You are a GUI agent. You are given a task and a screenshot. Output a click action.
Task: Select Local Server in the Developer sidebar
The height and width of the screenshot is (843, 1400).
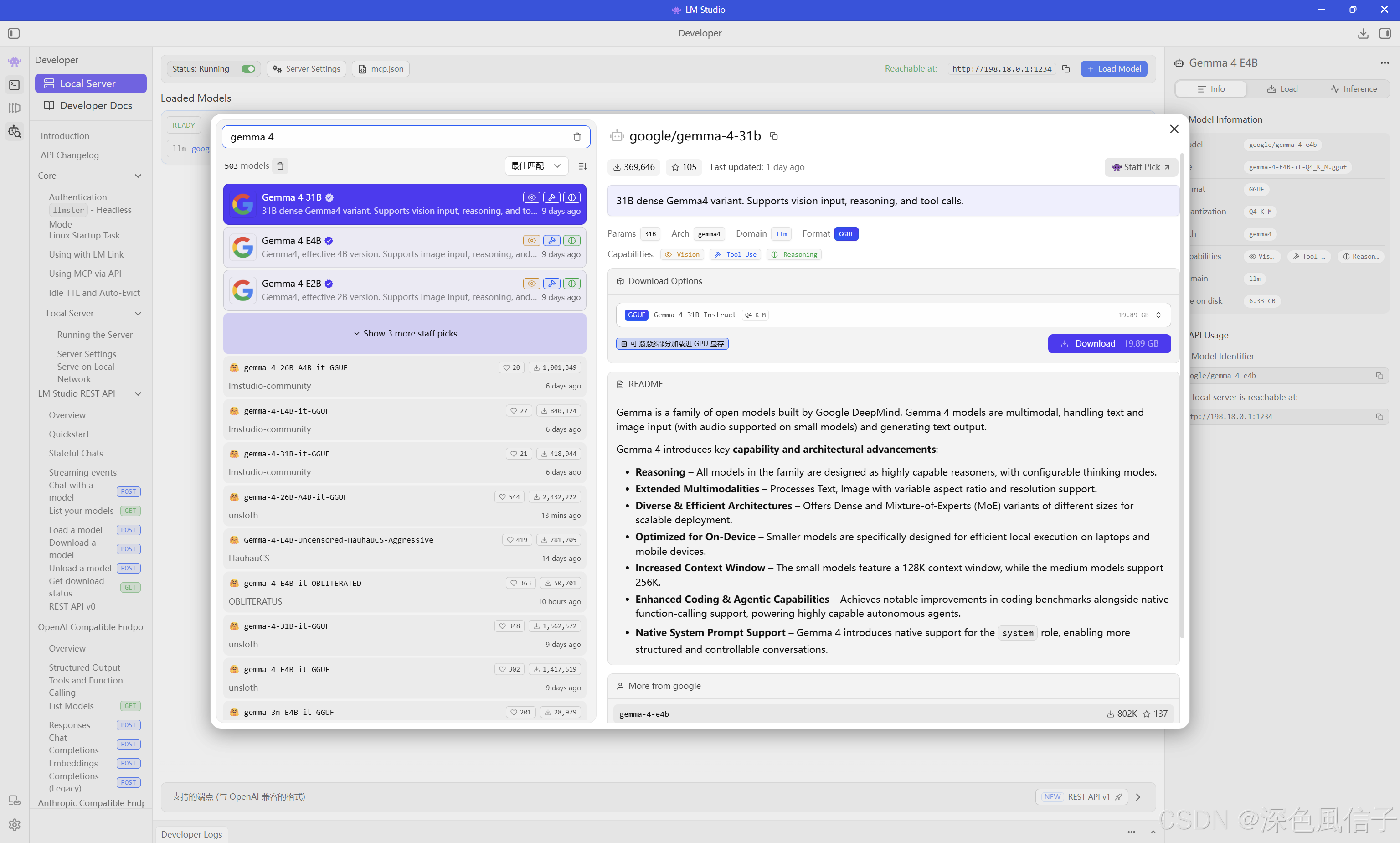[91, 83]
